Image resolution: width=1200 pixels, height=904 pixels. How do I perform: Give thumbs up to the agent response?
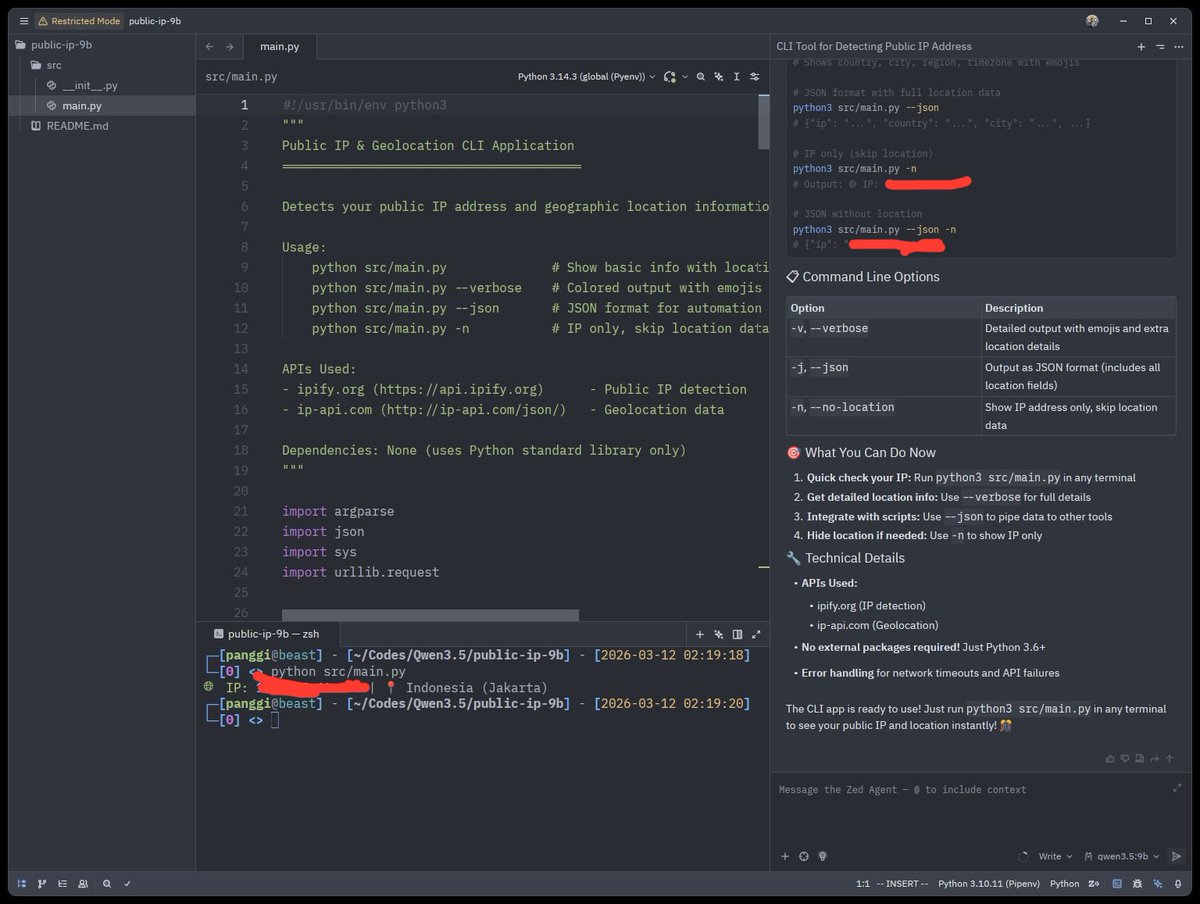coord(1110,758)
